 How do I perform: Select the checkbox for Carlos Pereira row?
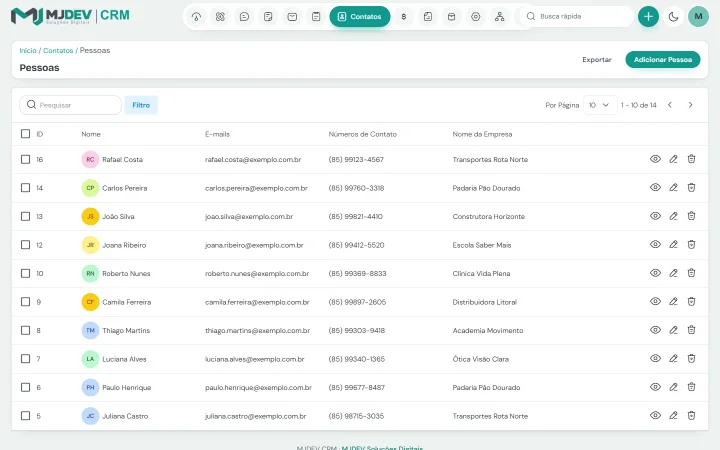(x=25, y=188)
